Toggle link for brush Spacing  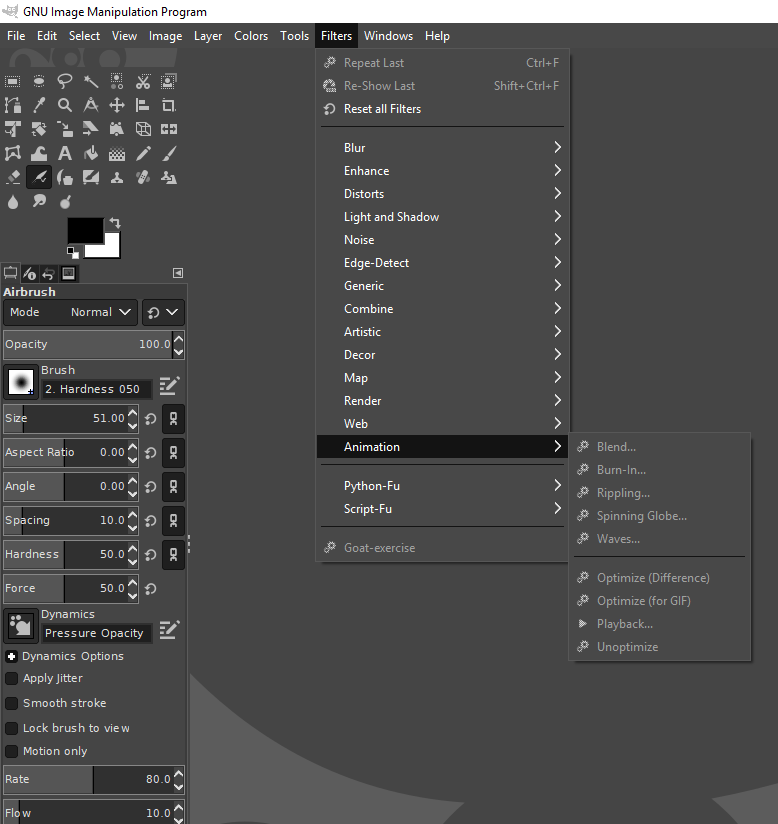coord(173,521)
